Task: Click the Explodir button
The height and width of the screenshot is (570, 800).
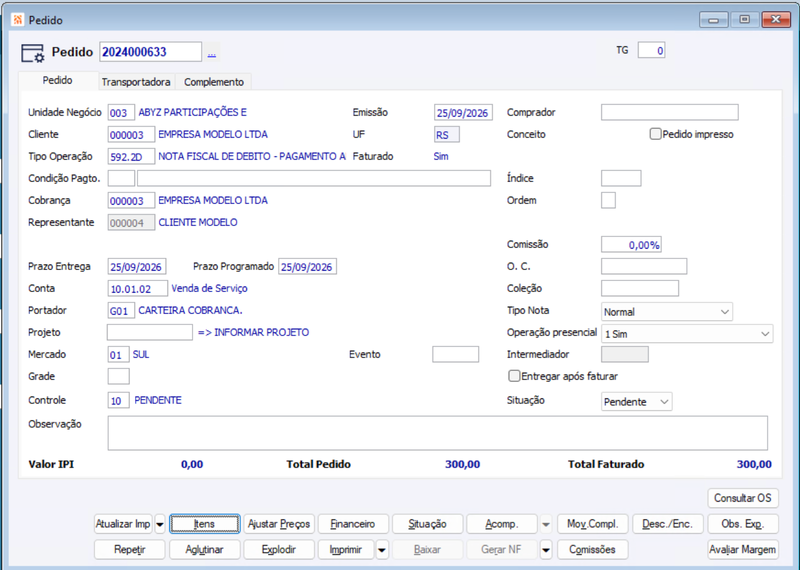Action: [x=279, y=550]
